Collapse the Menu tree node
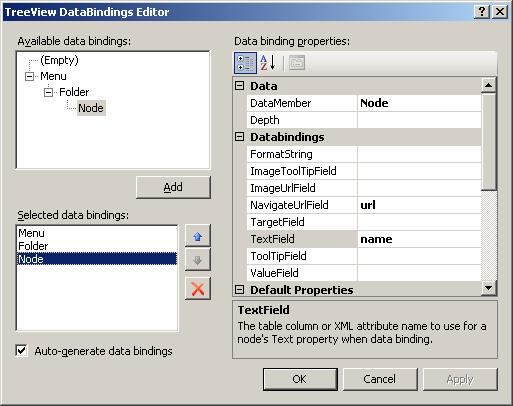 [29, 76]
